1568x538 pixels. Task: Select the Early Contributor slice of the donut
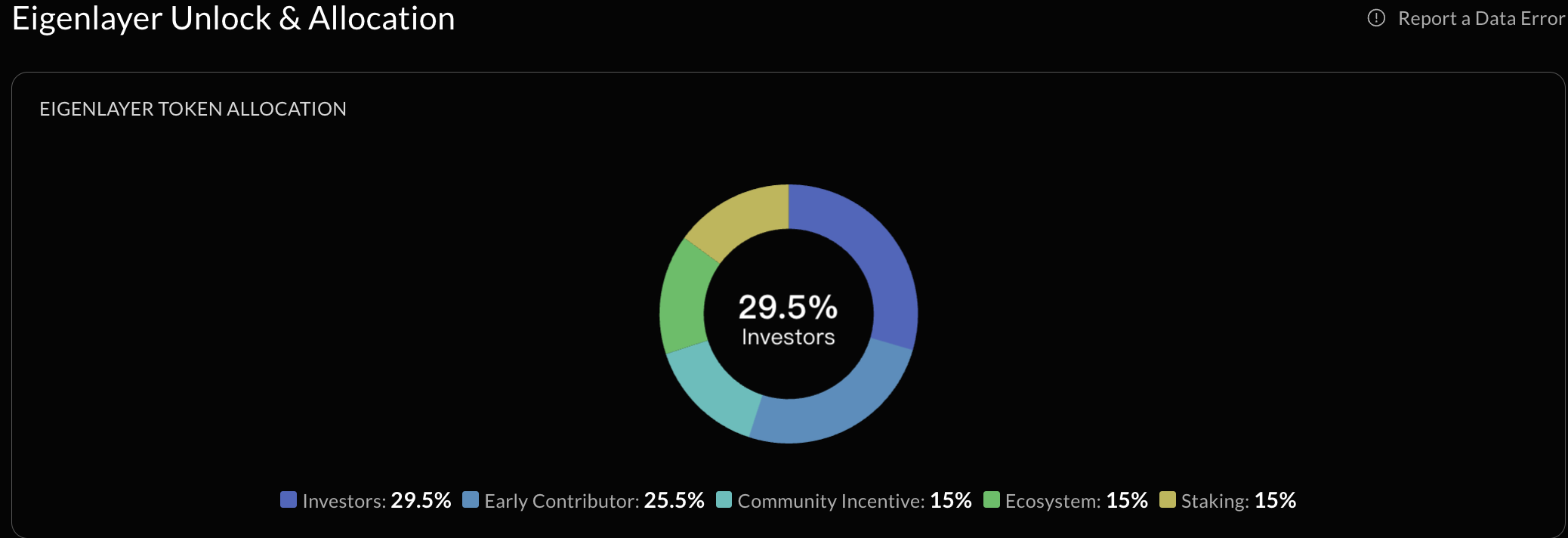coord(838,408)
